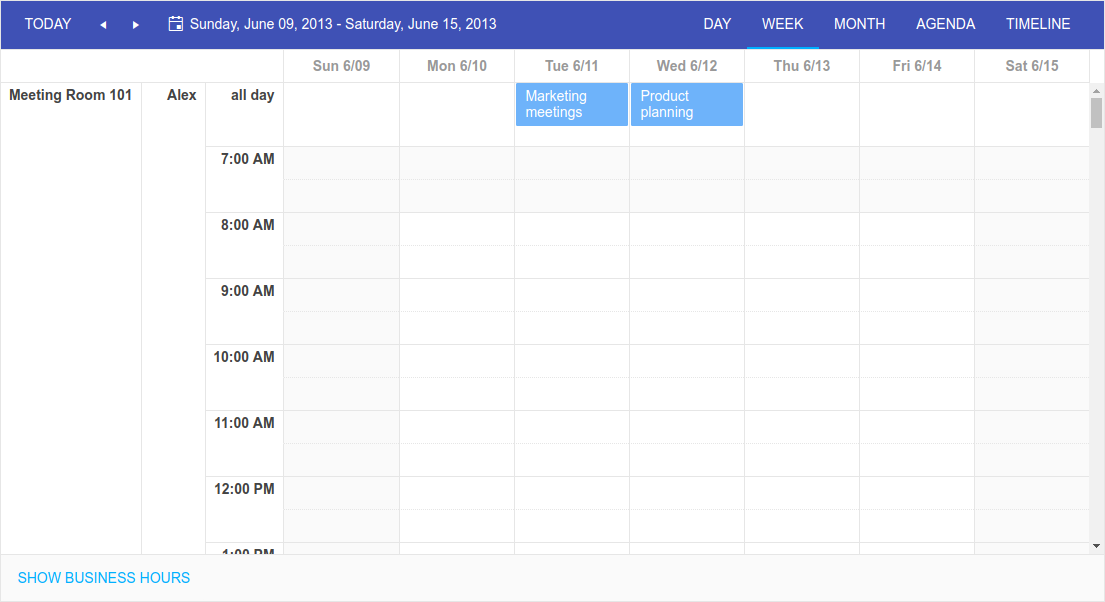
Task: Select the Tue 6/11 column header
Action: (572, 66)
